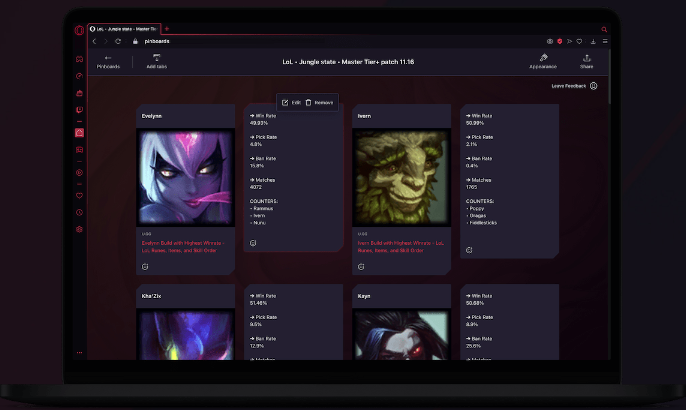Viewport: 686px width, 410px height.
Task: Click the red ad blocker shield icon
Action: (x=560, y=41)
